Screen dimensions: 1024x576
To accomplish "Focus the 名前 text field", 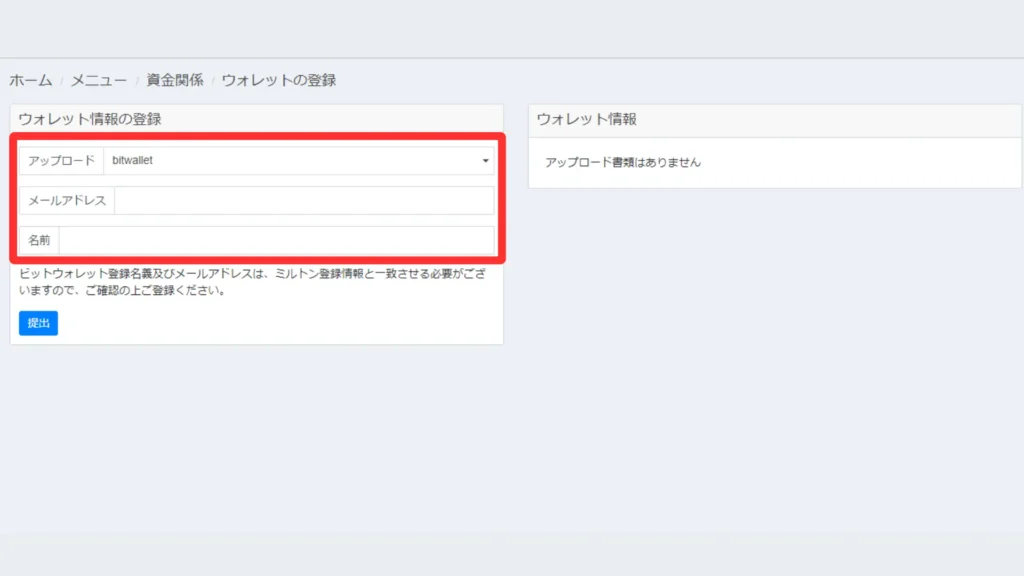I will 276,240.
